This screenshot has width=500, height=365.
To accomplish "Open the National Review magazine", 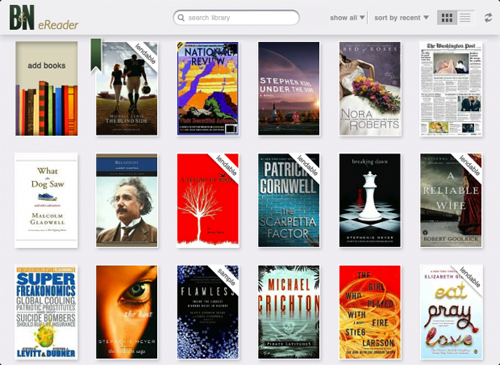I will click(x=208, y=89).
